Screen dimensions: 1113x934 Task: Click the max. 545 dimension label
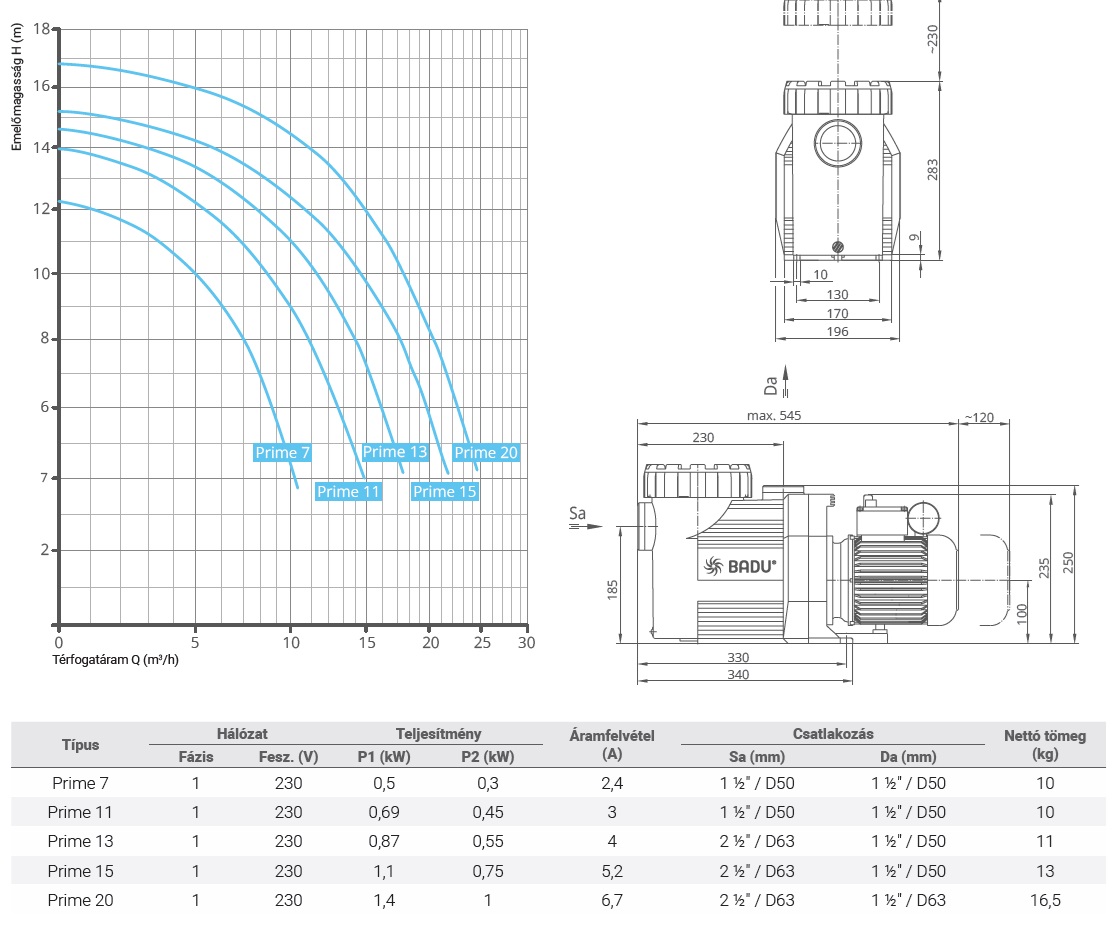(775, 414)
